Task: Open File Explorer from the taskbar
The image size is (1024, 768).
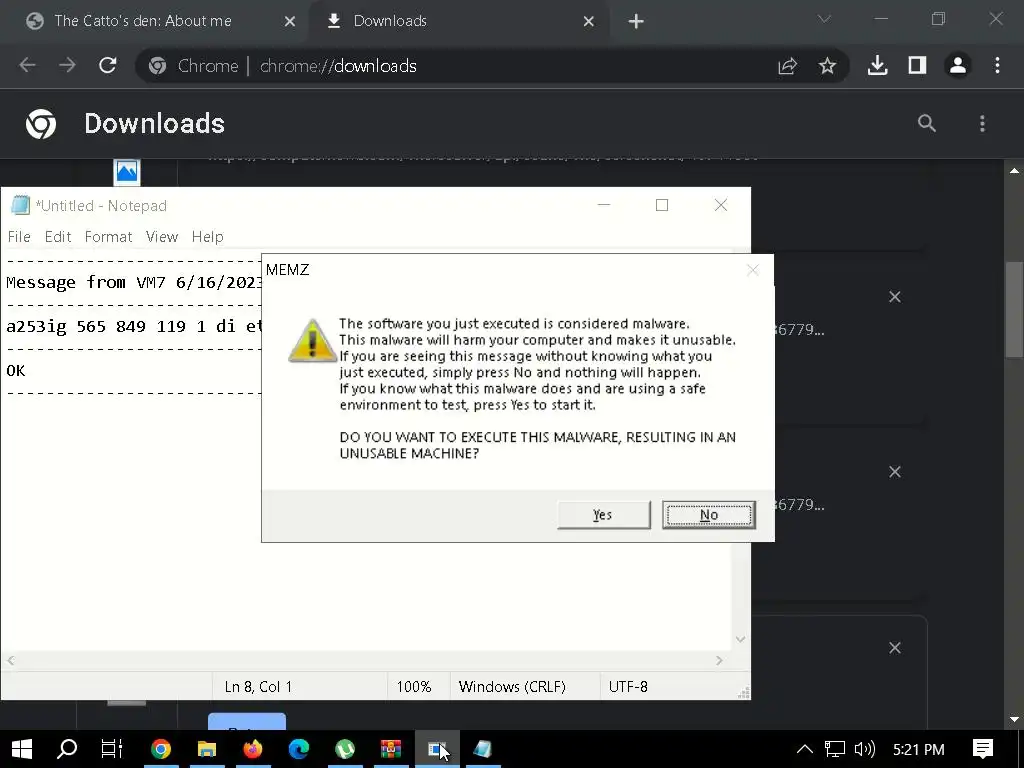Action: 207,749
